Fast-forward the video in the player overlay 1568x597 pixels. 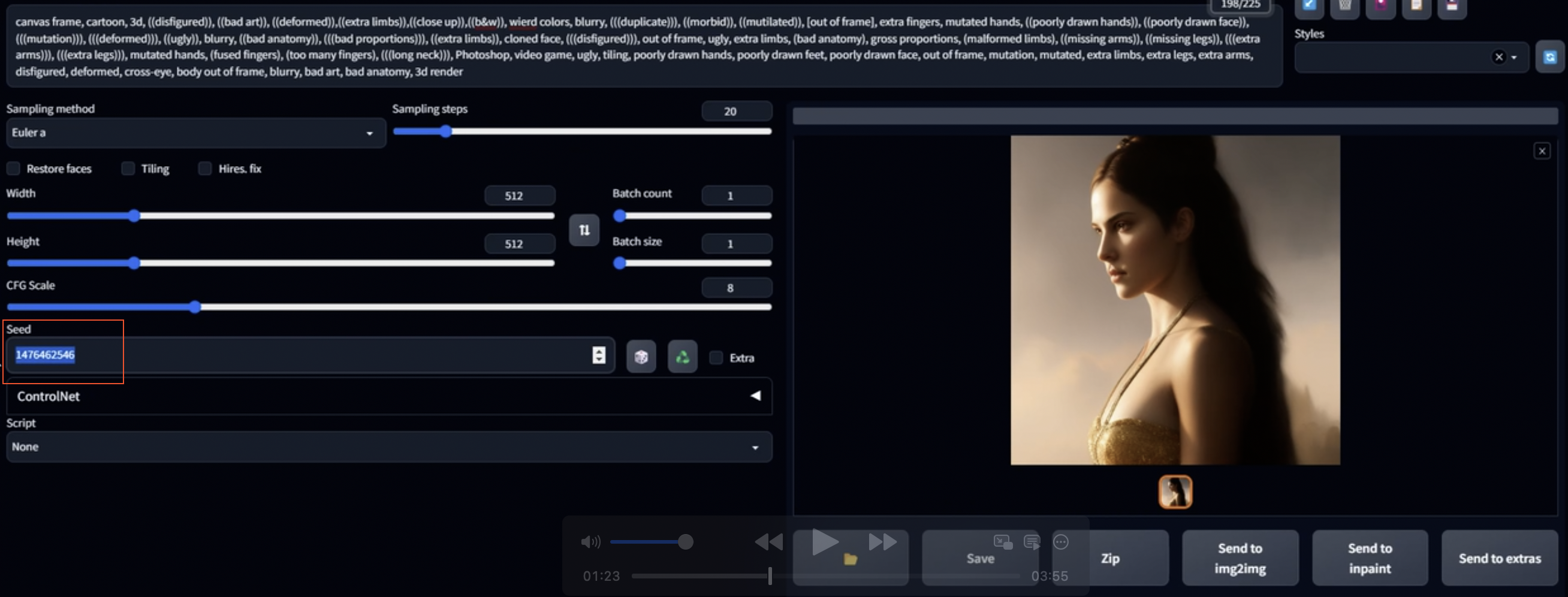pos(883,542)
